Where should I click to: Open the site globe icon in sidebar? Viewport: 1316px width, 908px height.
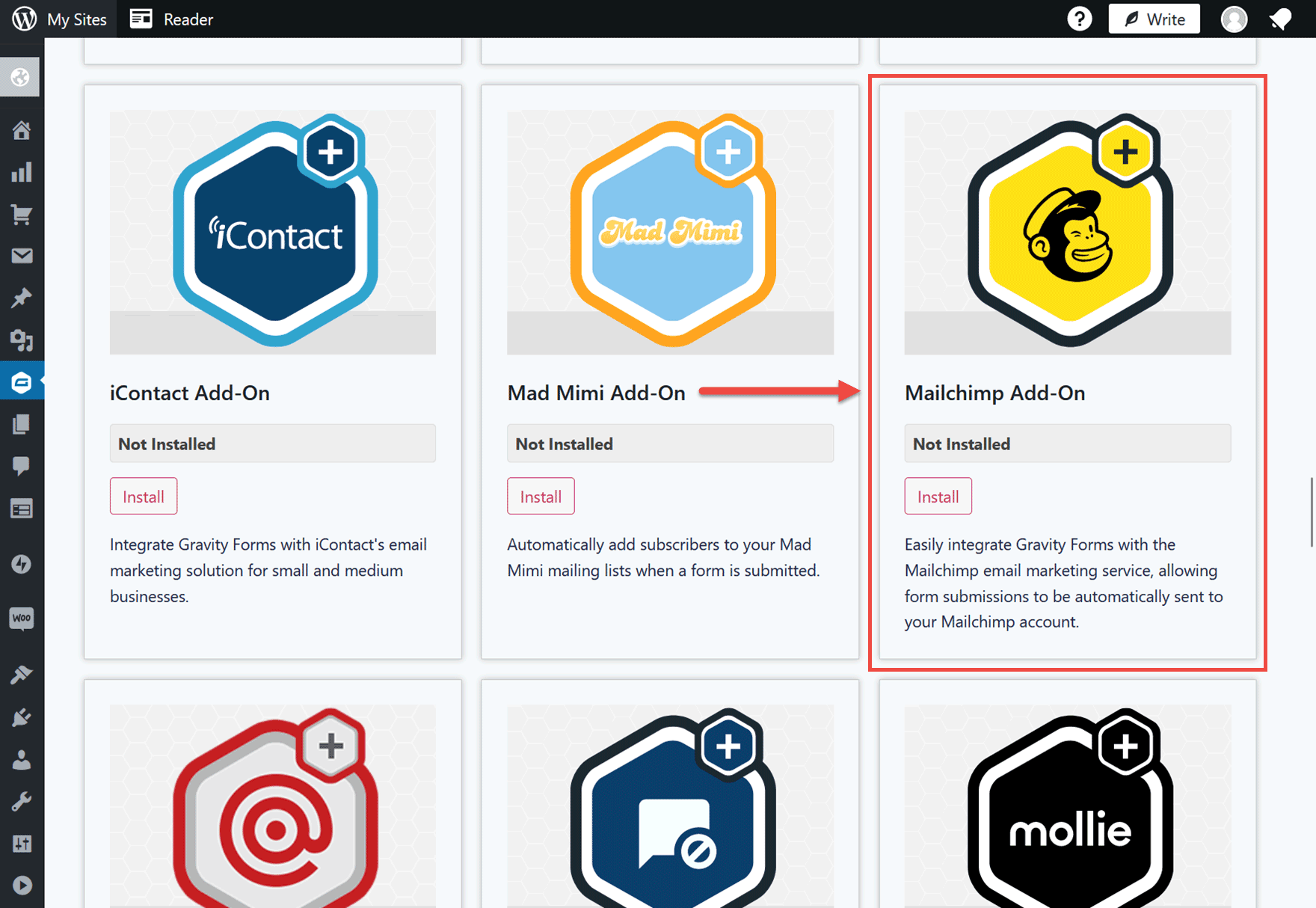pos(21,77)
